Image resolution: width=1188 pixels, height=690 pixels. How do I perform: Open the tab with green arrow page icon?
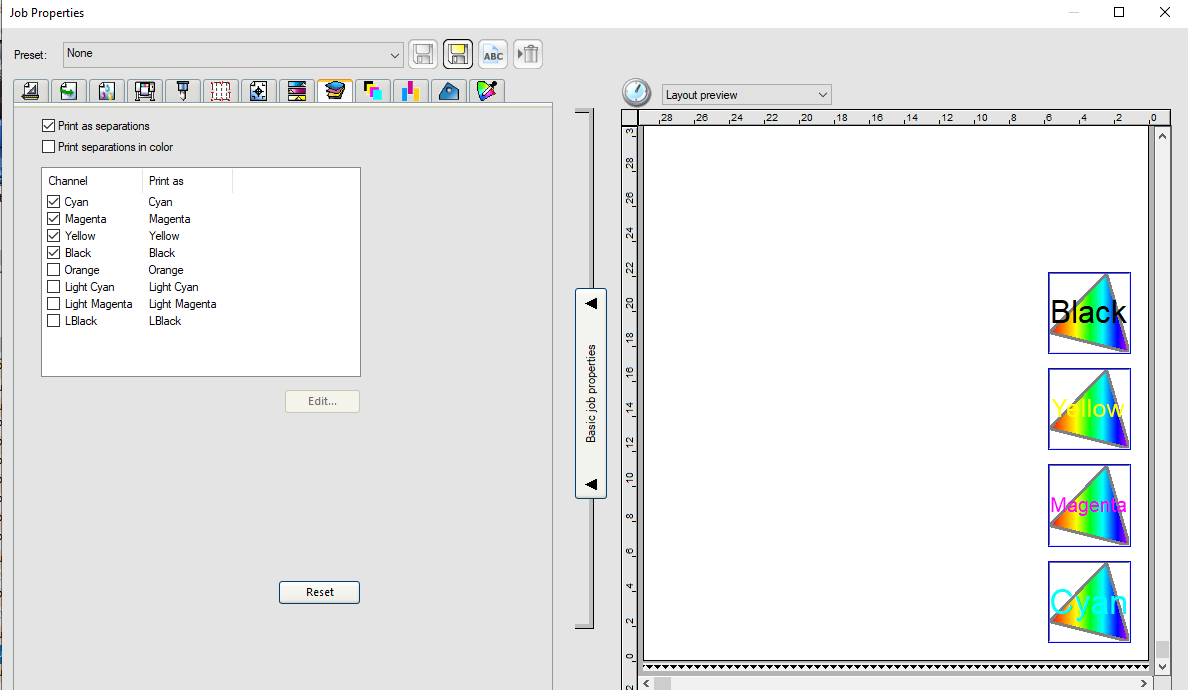click(x=69, y=91)
